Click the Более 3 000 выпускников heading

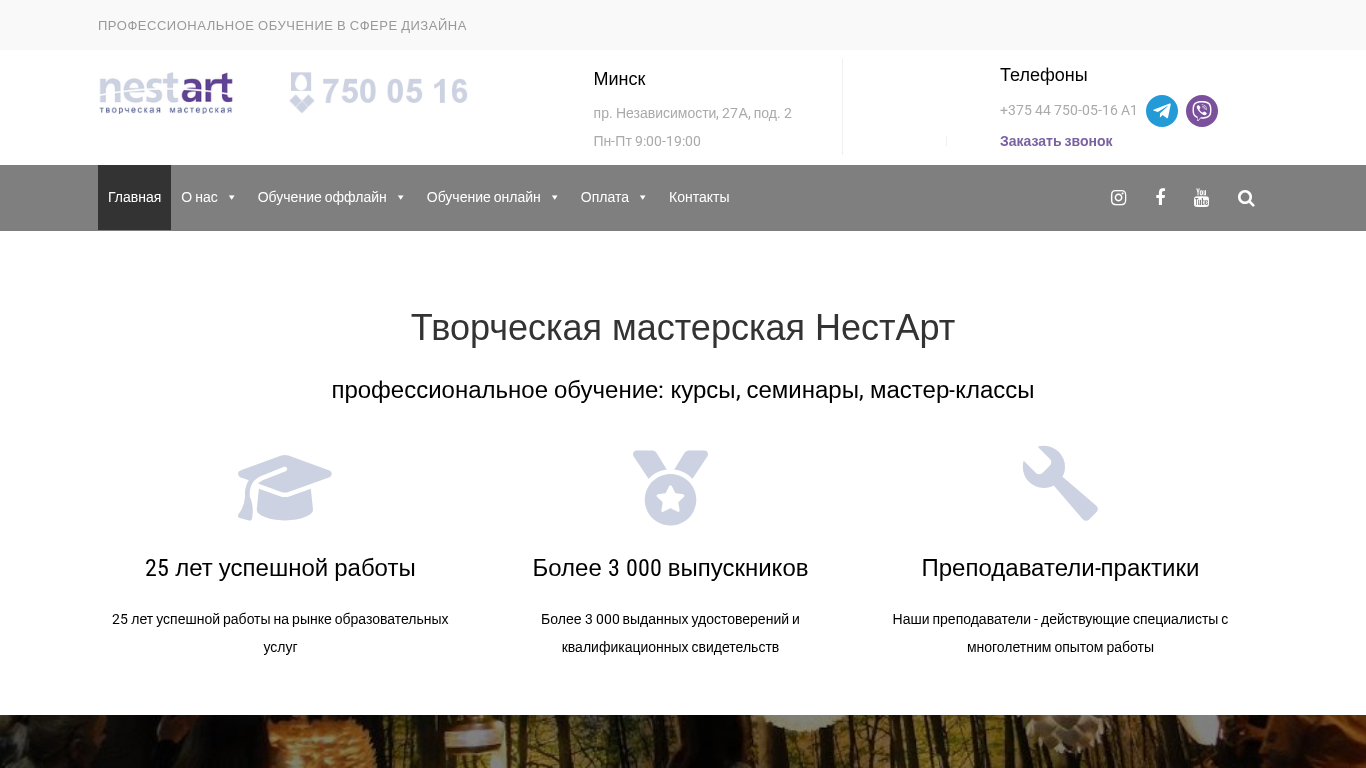click(670, 568)
